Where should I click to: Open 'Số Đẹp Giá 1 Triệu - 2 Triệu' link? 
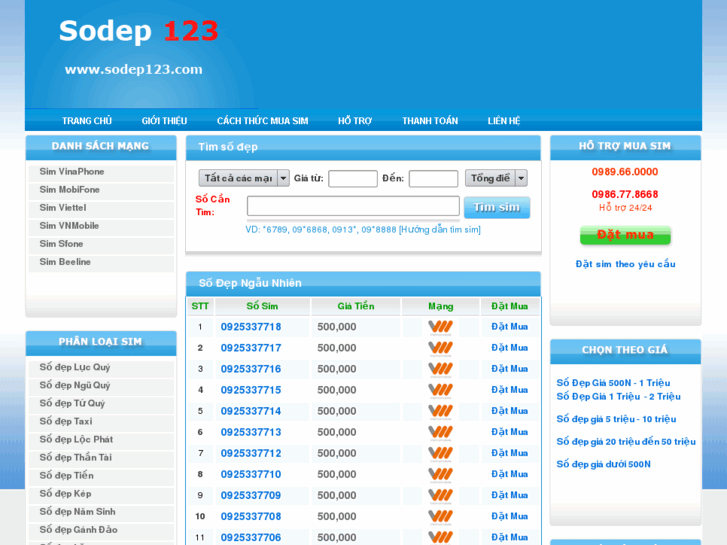[x=619, y=397]
